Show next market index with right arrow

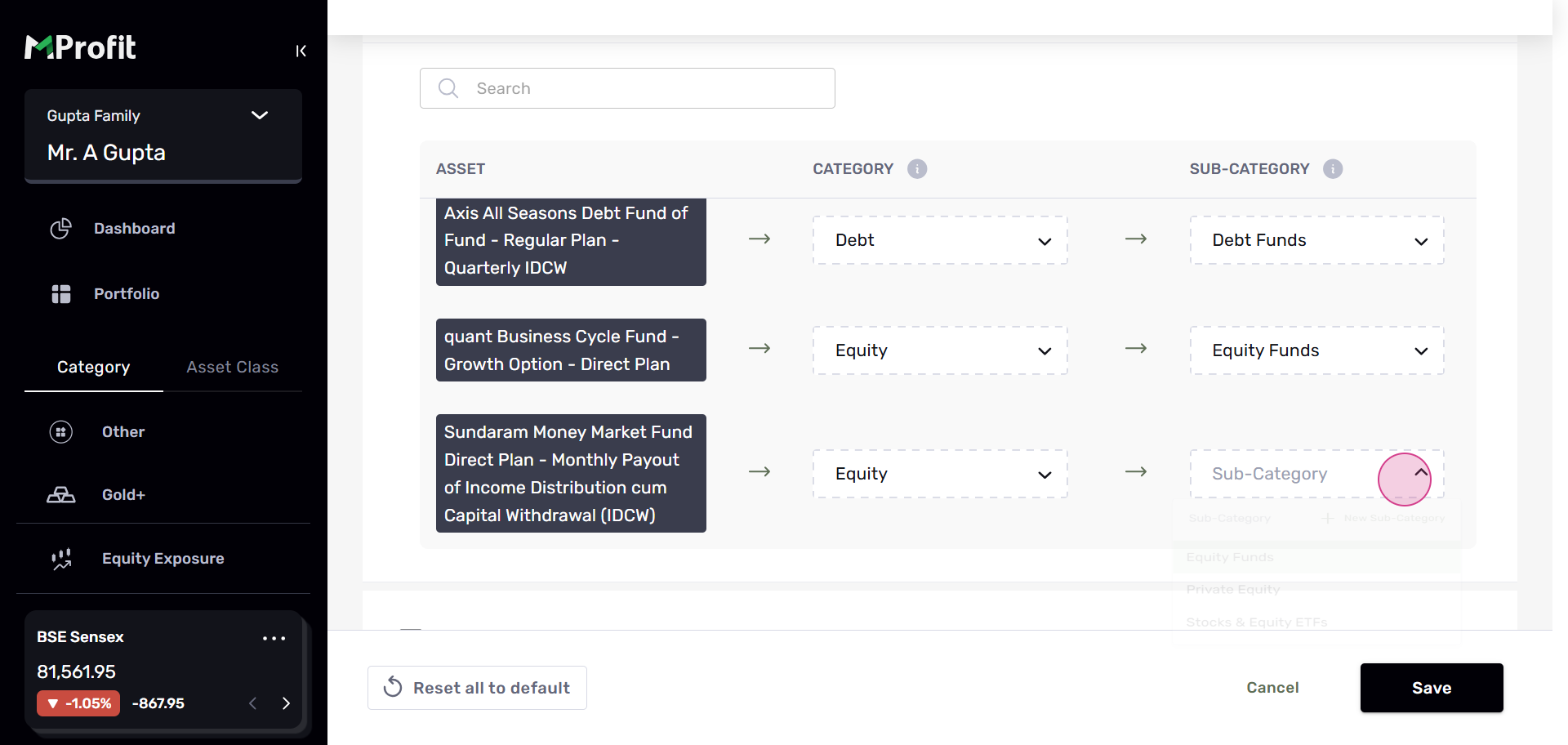[286, 703]
